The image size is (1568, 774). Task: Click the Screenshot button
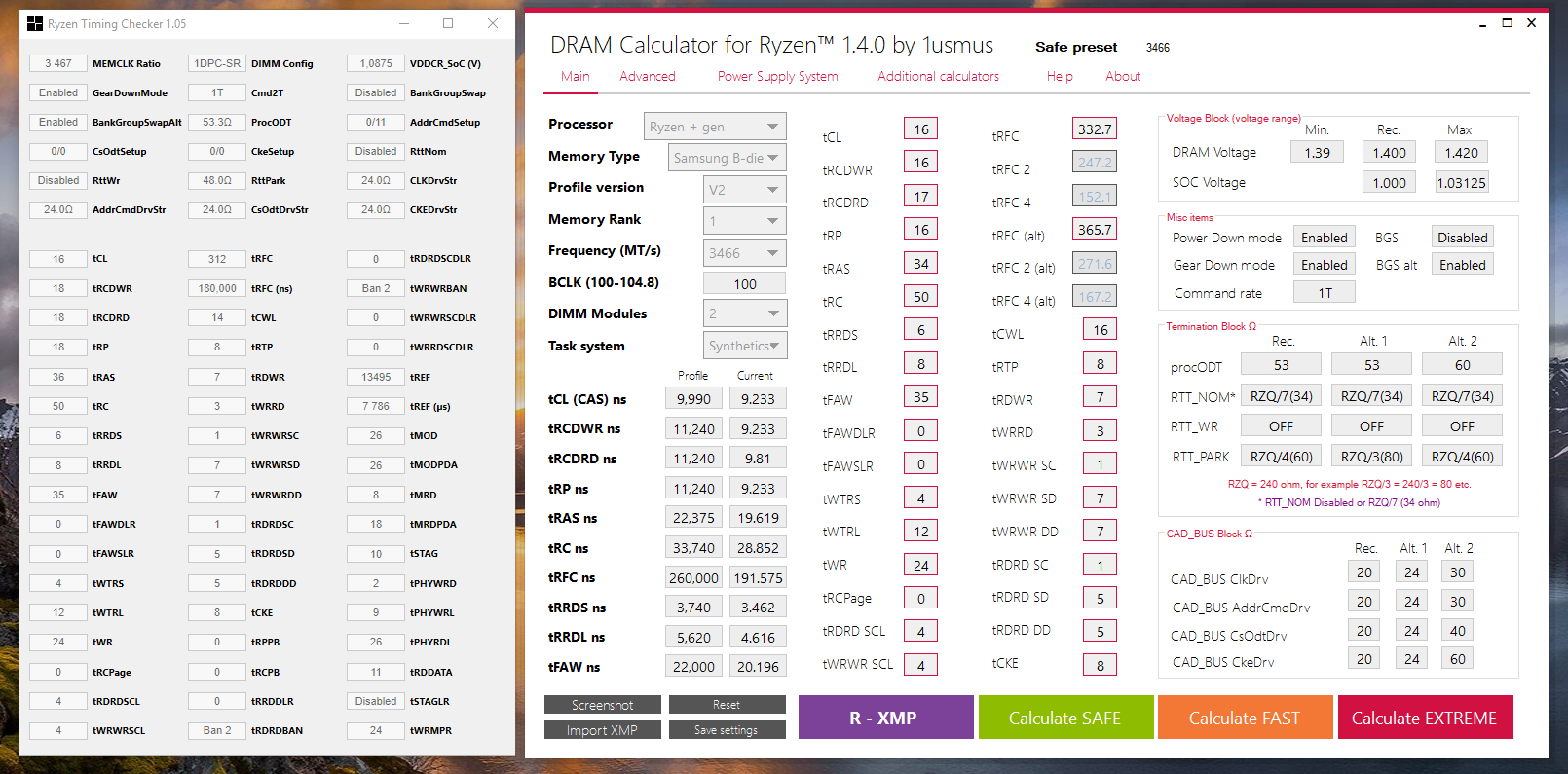click(603, 705)
